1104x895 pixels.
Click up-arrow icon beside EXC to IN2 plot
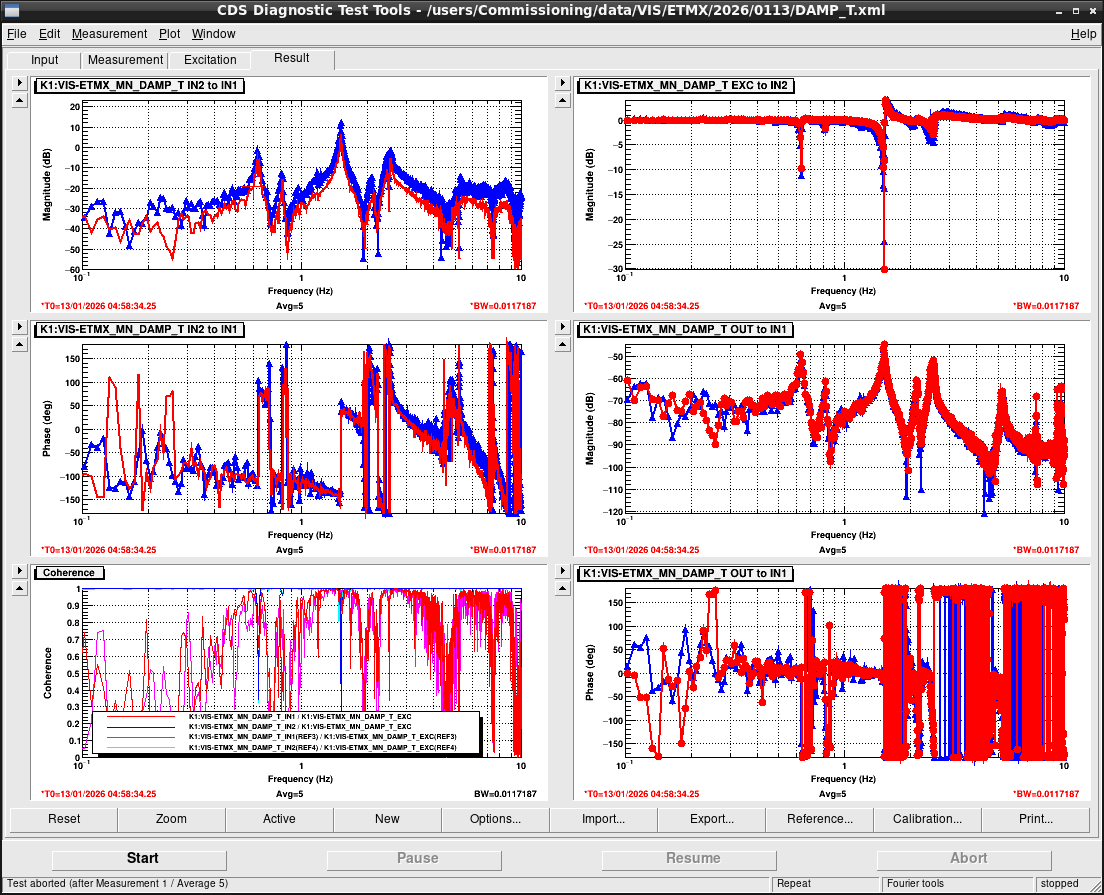pos(563,101)
